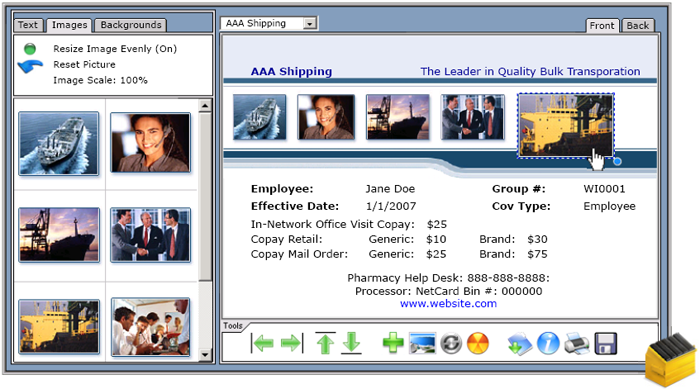Click the gray refresh circular arrows icon
700x389 pixels.
pos(451,343)
